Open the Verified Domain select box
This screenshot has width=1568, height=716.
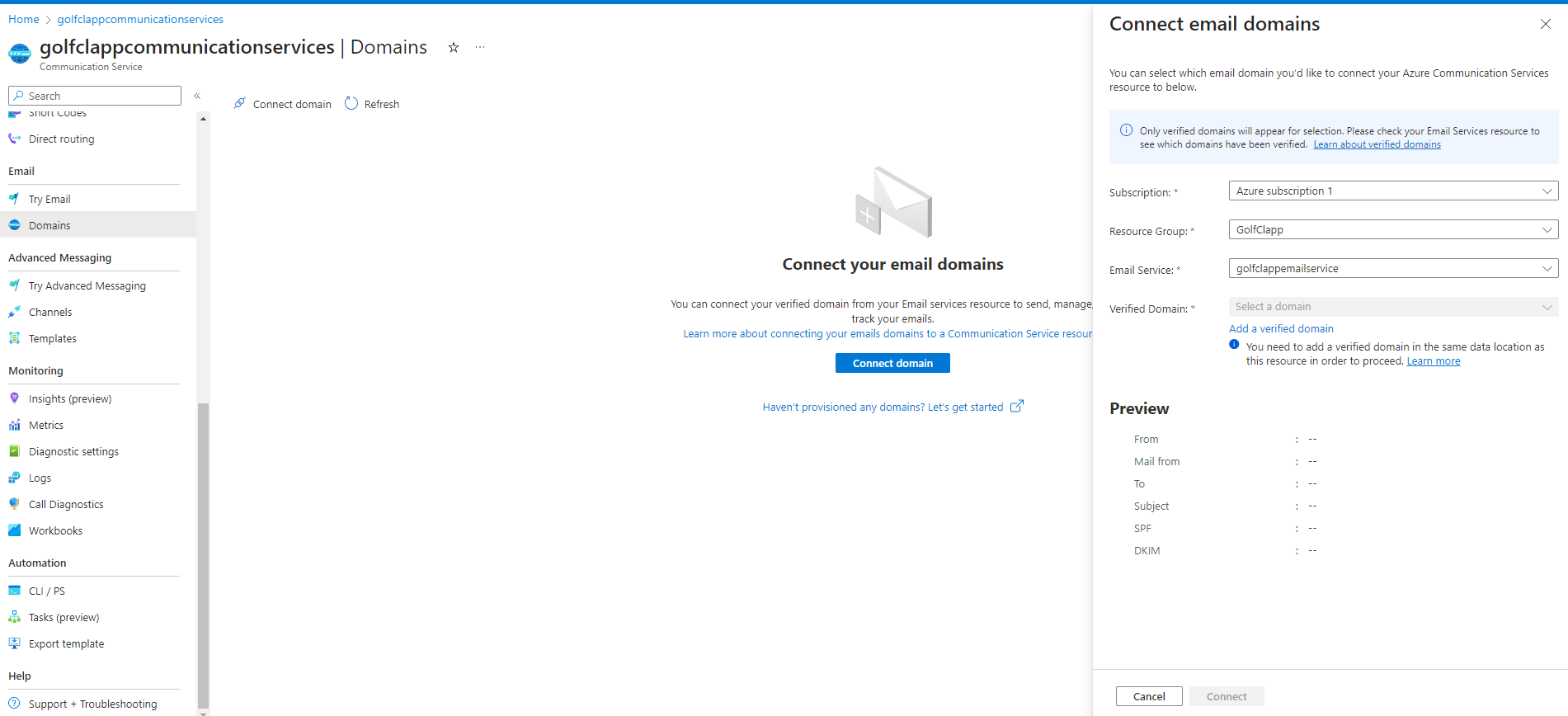(x=1393, y=307)
